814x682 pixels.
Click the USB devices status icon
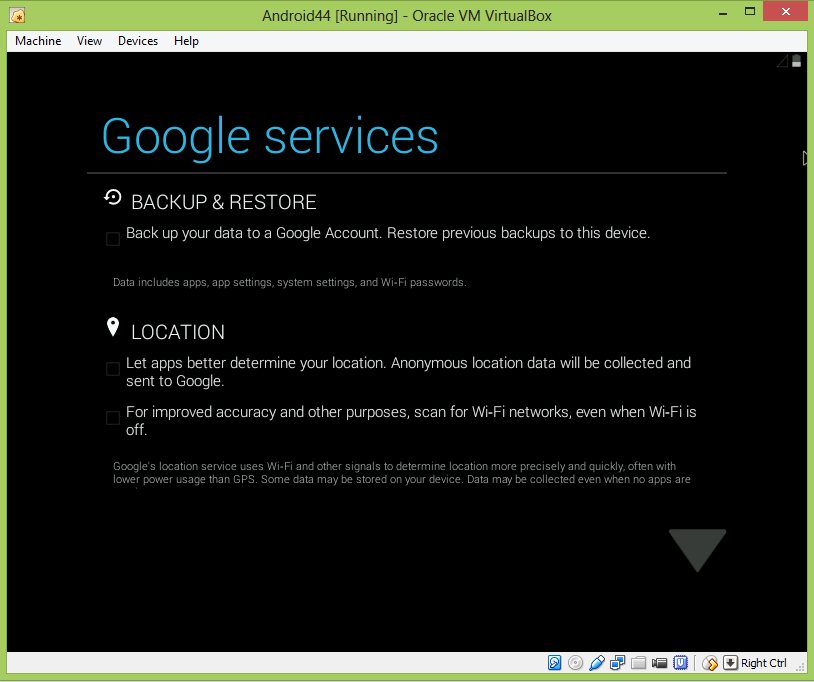coord(596,663)
